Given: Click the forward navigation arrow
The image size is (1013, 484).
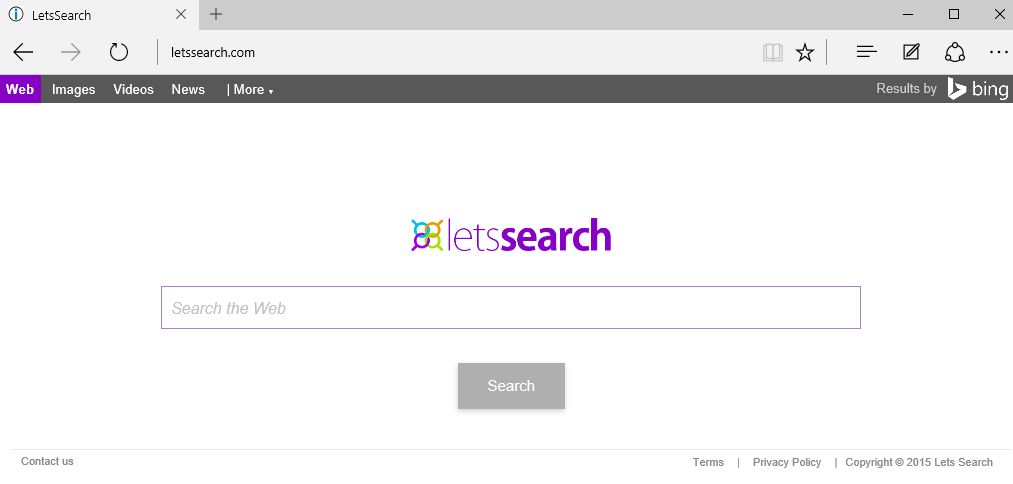Looking at the screenshot, I should [70, 52].
